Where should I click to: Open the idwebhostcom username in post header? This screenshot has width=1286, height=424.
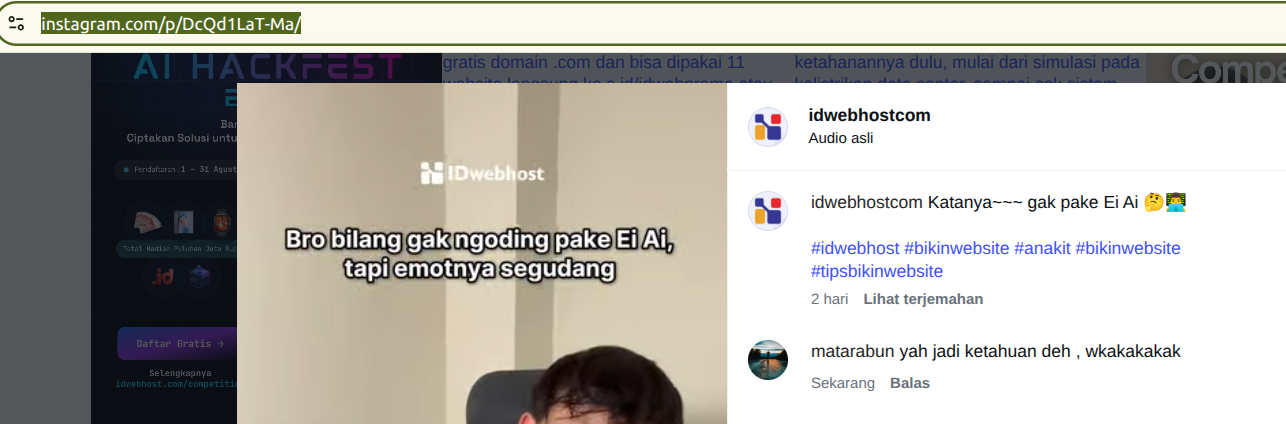coord(869,115)
